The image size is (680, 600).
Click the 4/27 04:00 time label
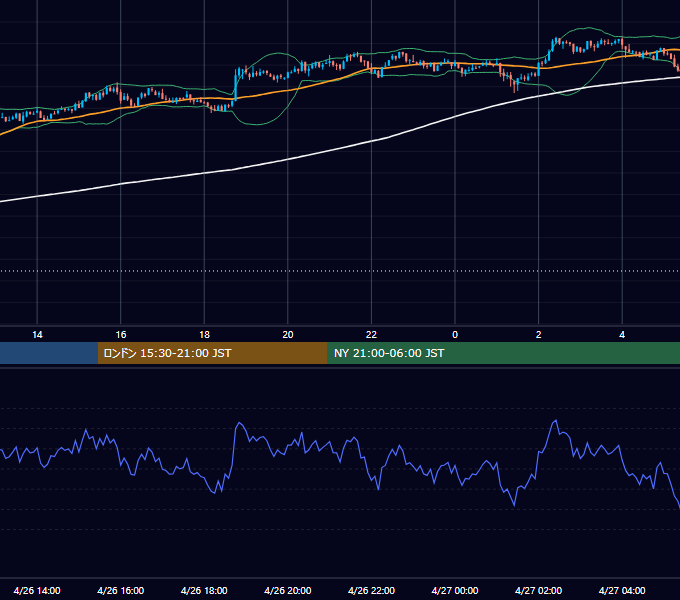[622, 590]
